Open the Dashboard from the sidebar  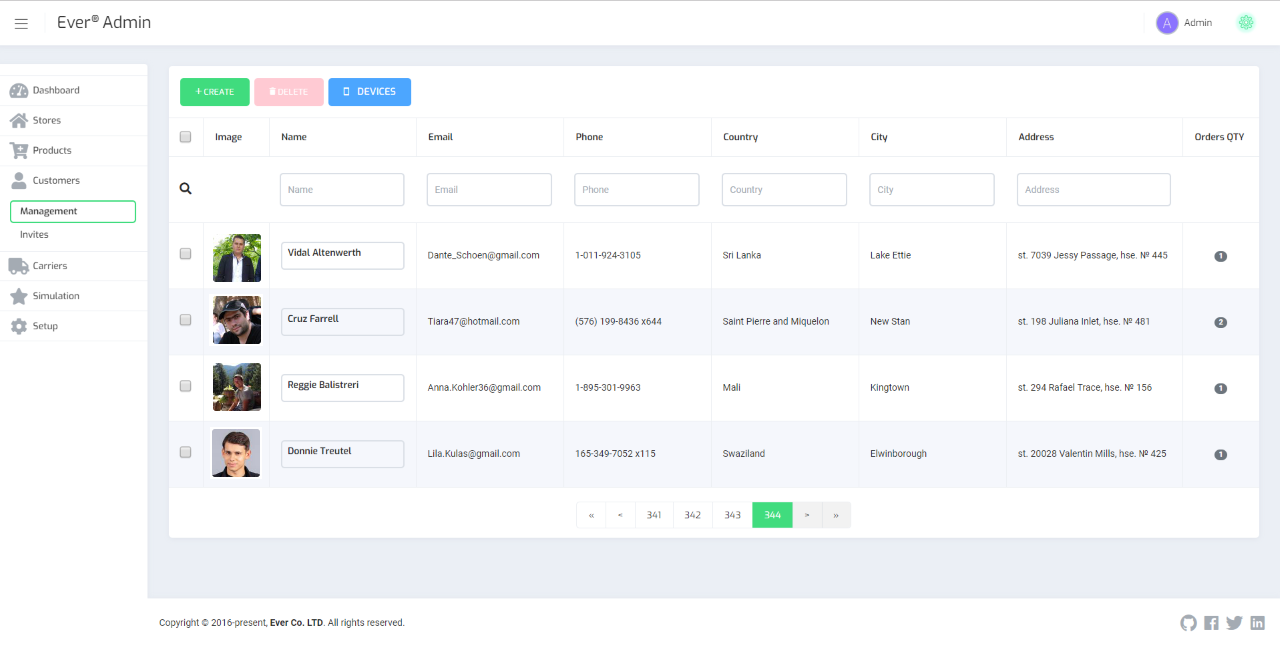point(55,89)
